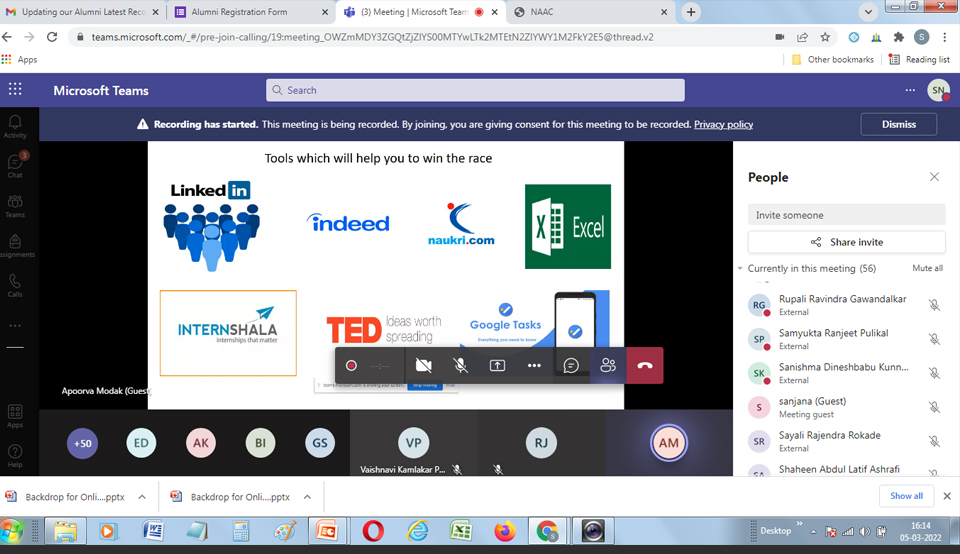Click the Teams Search box
The height and width of the screenshot is (554, 960).
click(x=475, y=90)
